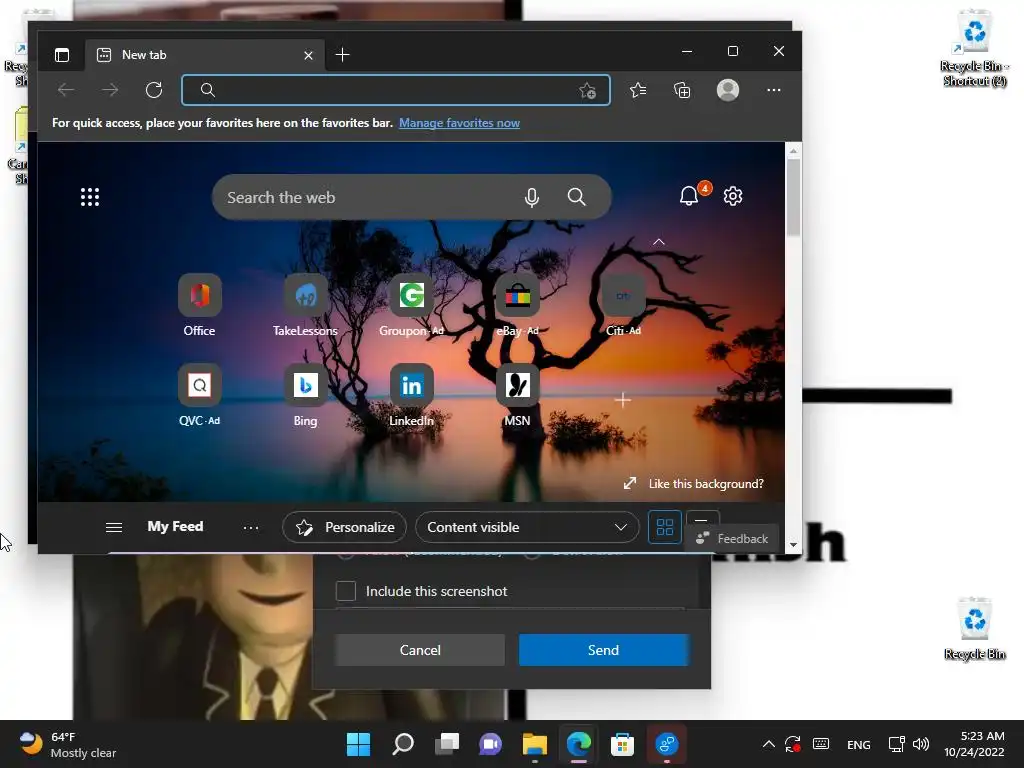Click the Feedback button
Image resolution: width=1024 pixels, height=768 pixels.
(732, 539)
